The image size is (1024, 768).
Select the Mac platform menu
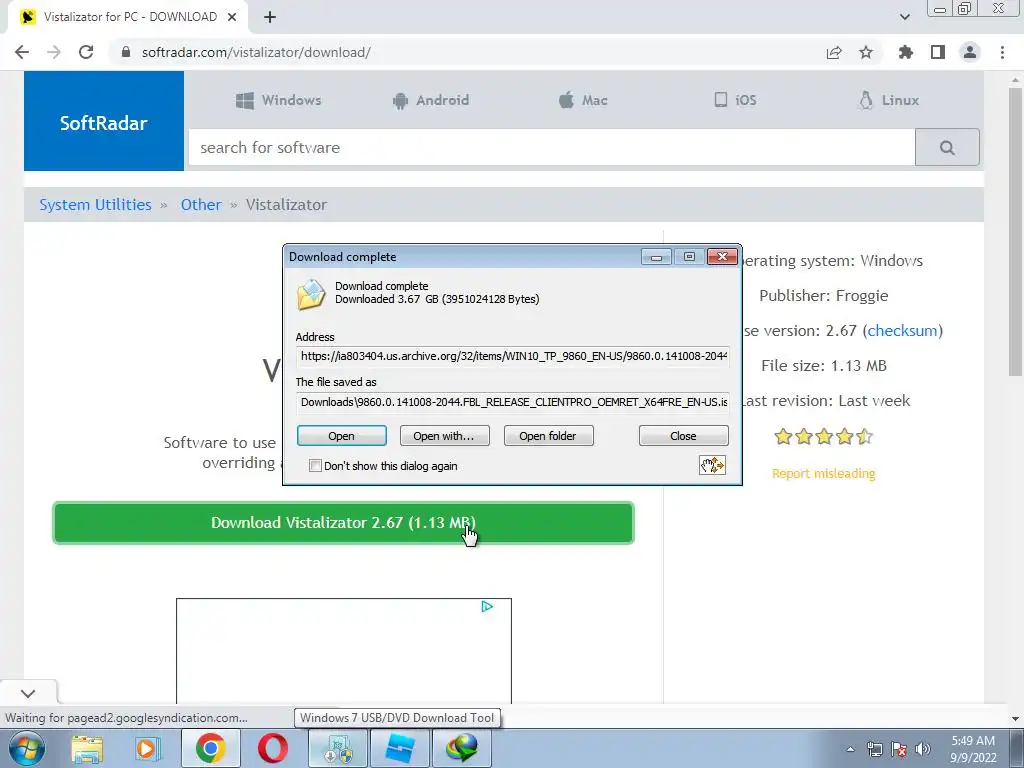tap(583, 101)
